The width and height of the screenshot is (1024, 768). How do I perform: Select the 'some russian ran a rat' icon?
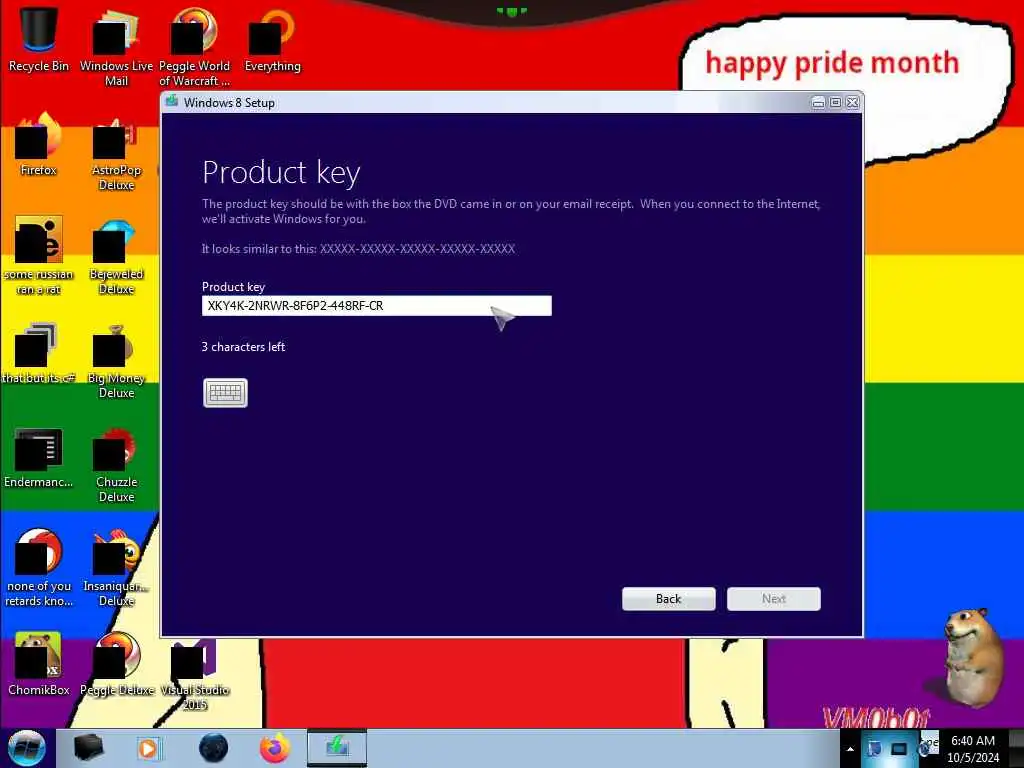click(39, 255)
